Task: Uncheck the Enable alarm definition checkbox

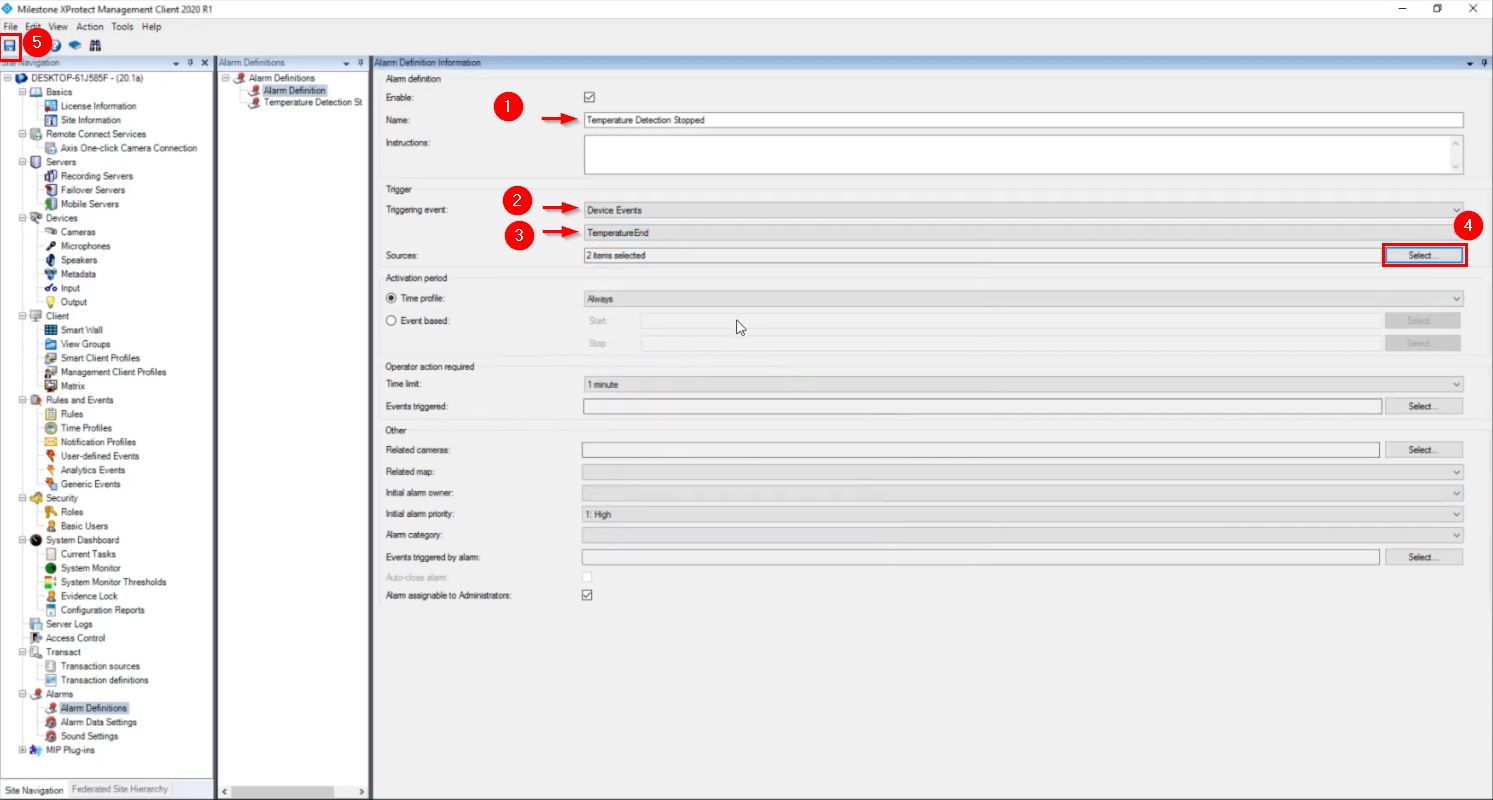Action: pos(589,98)
